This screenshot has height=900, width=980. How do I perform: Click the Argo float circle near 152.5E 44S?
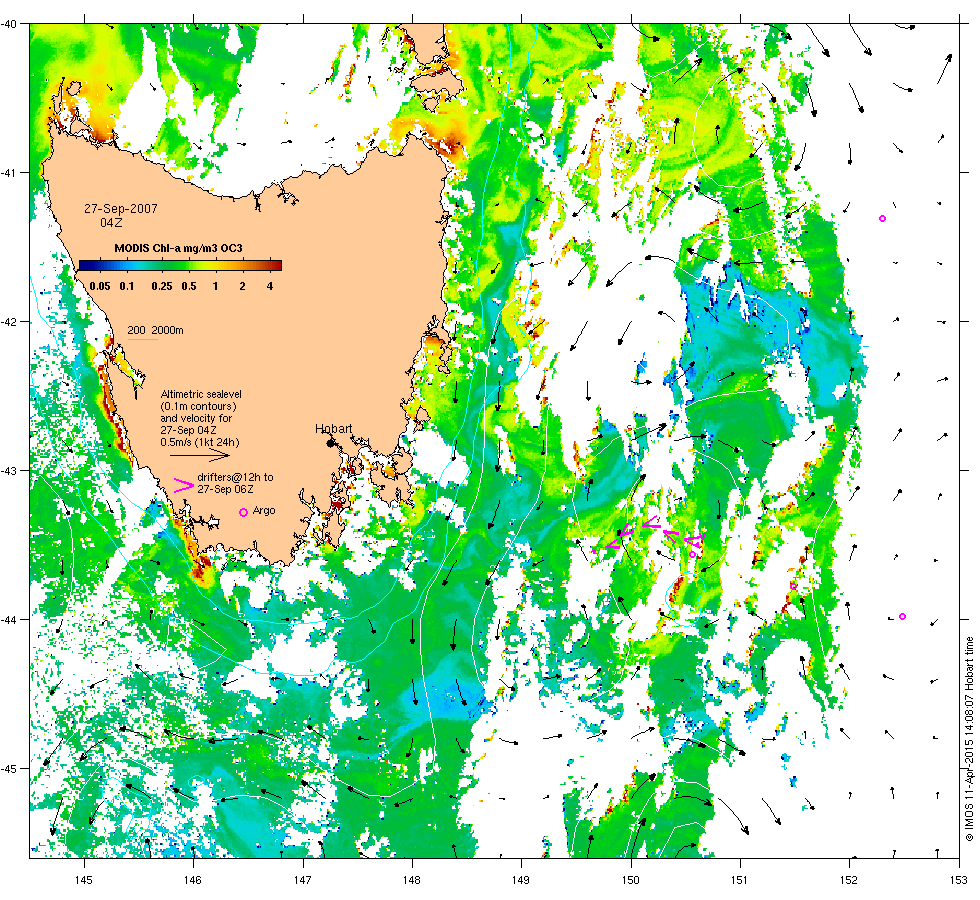pos(902,617)
